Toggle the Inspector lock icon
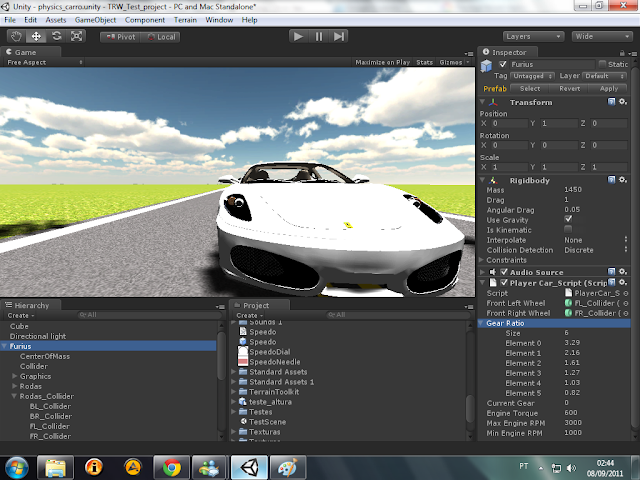This screenshot has height=480, width=640. tap(622, 53)
